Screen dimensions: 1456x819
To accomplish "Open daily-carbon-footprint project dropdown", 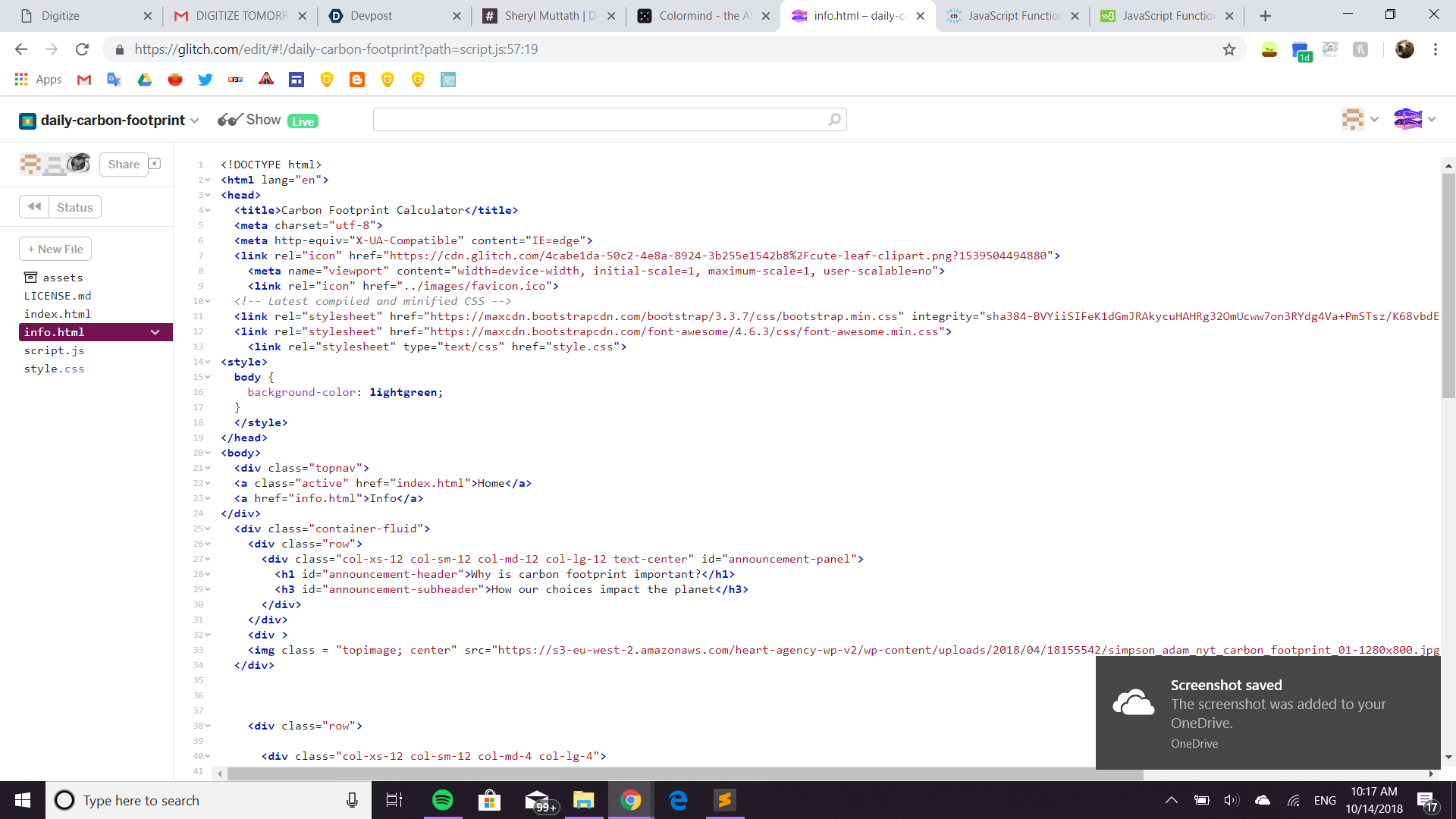I will [195, 121].
